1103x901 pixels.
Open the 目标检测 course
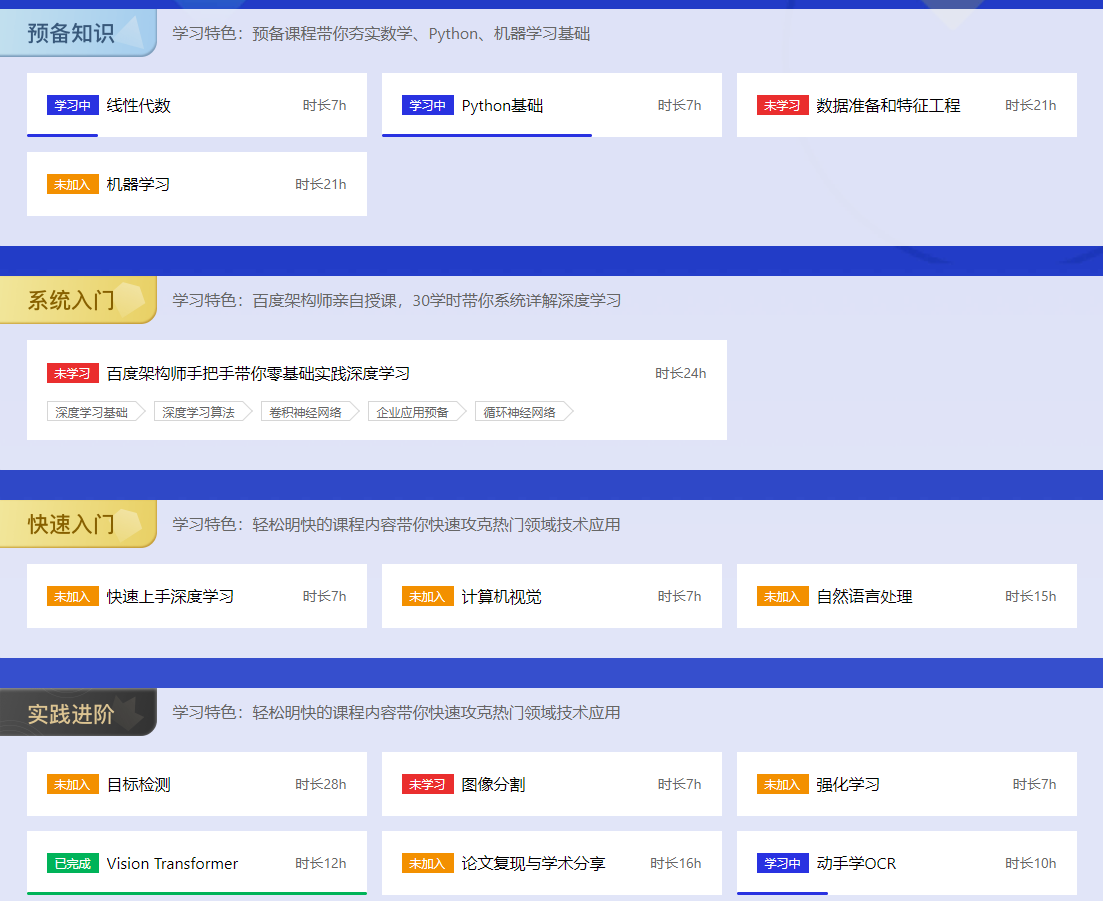click(x=197, y=784)
